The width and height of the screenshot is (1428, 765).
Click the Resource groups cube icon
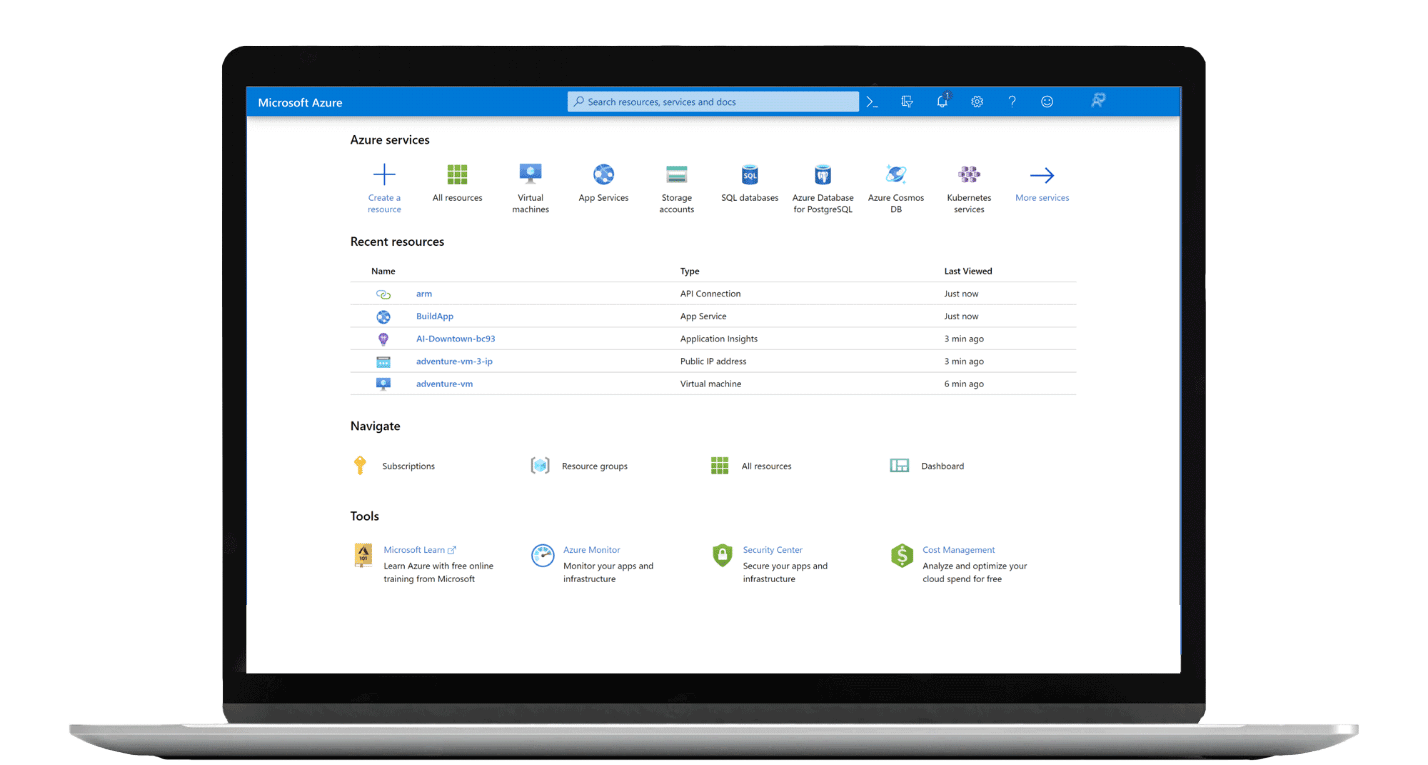click(x=540, y=465)
